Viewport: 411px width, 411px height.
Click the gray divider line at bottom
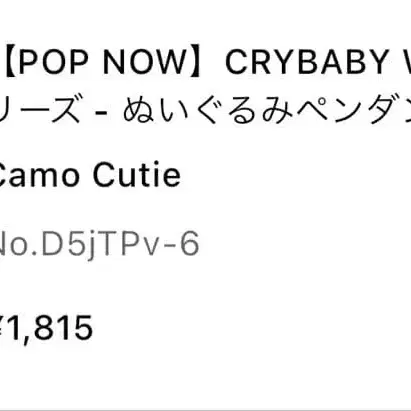205,410
